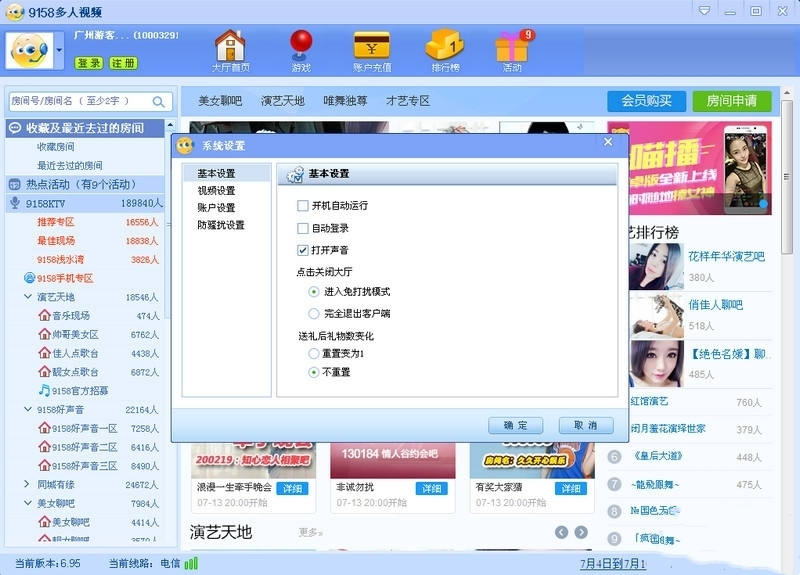The width and height of the screenshot is (800, 575).
Task: Switch to 美女聊吧 tab
Action: click(220, 101)
